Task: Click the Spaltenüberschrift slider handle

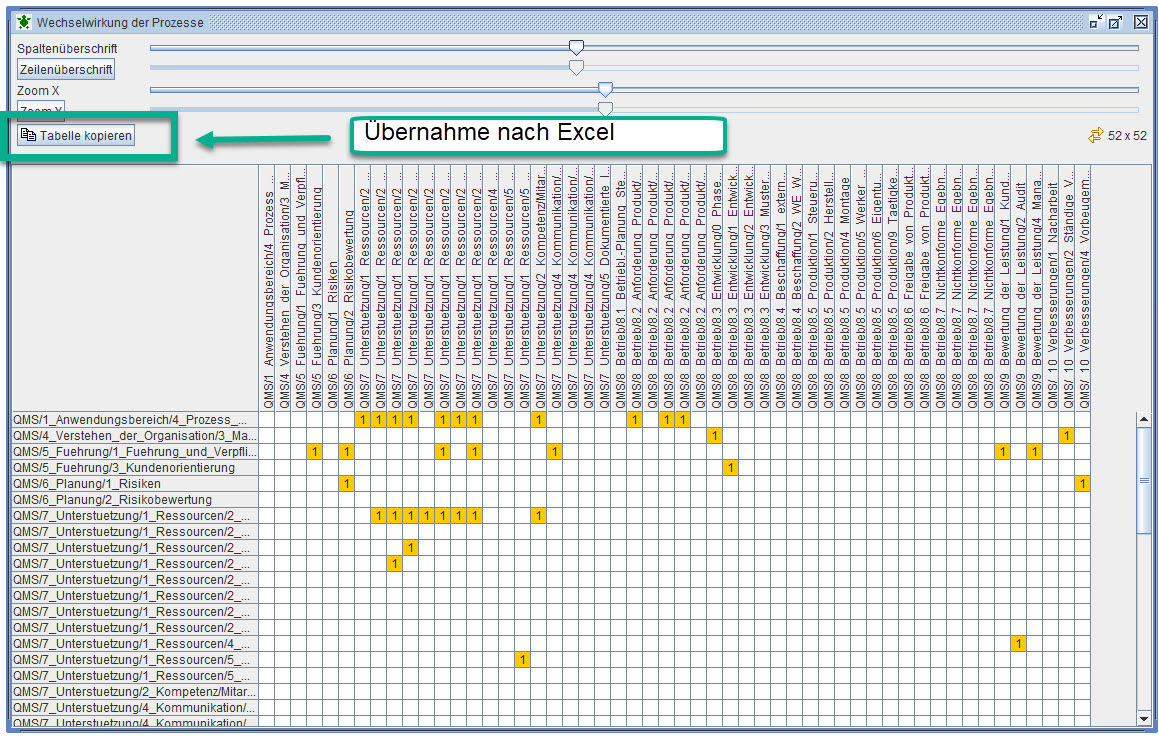Action: click(576, 47)
